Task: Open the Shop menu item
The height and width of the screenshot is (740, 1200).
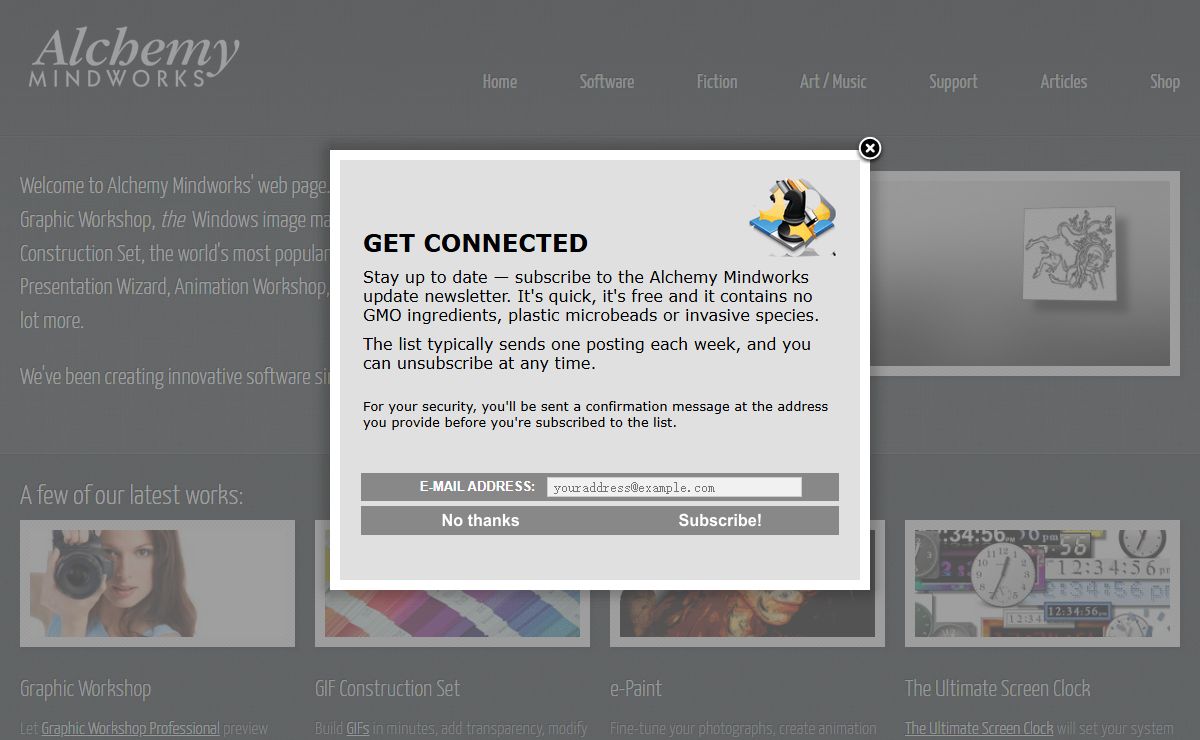Action: (x=1165, y=82)
